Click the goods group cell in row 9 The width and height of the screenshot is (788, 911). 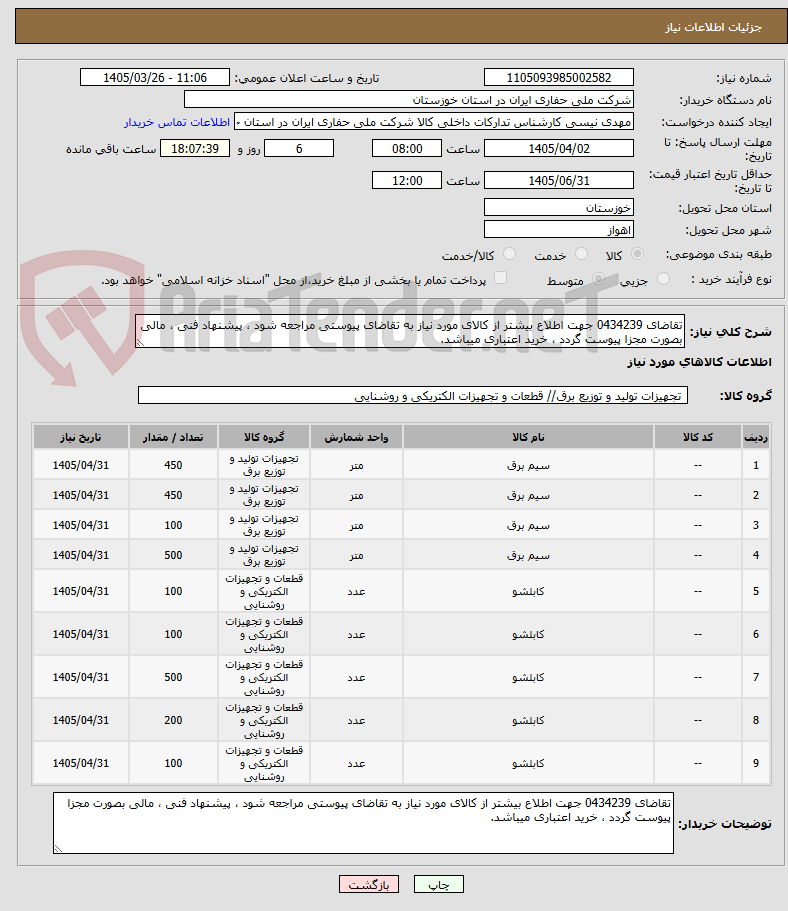264,763
